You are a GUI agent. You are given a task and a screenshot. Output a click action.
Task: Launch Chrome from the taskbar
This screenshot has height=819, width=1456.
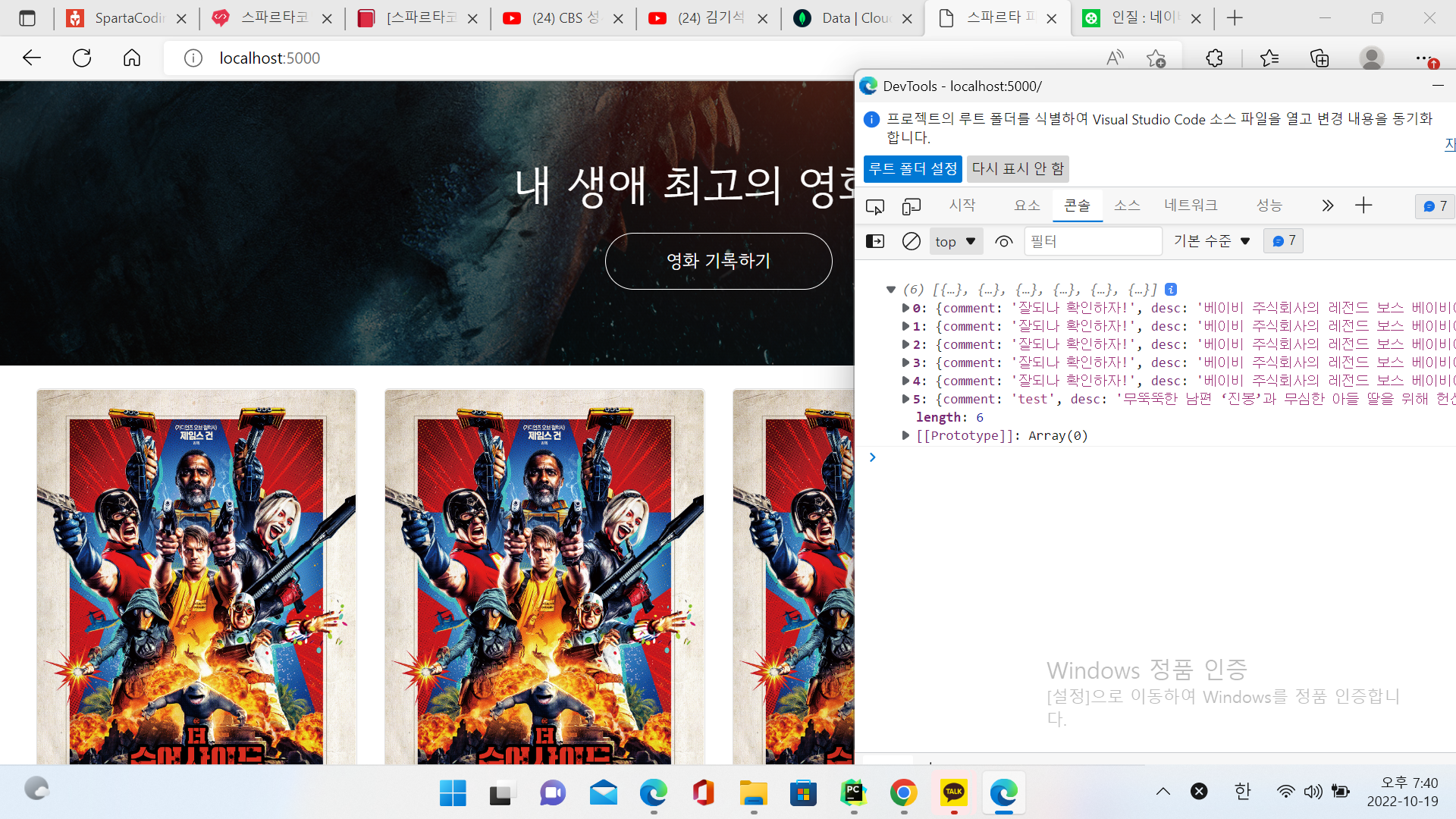(902, 793)
